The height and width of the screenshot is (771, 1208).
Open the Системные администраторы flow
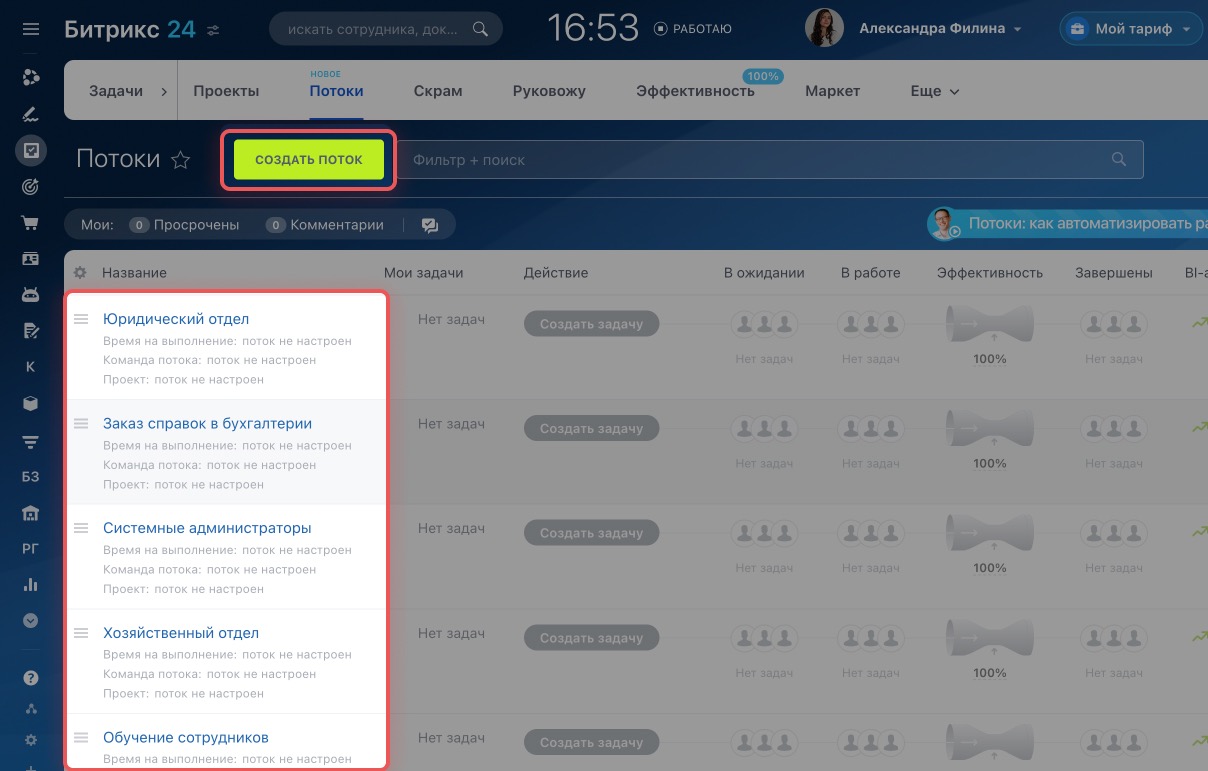207,528
